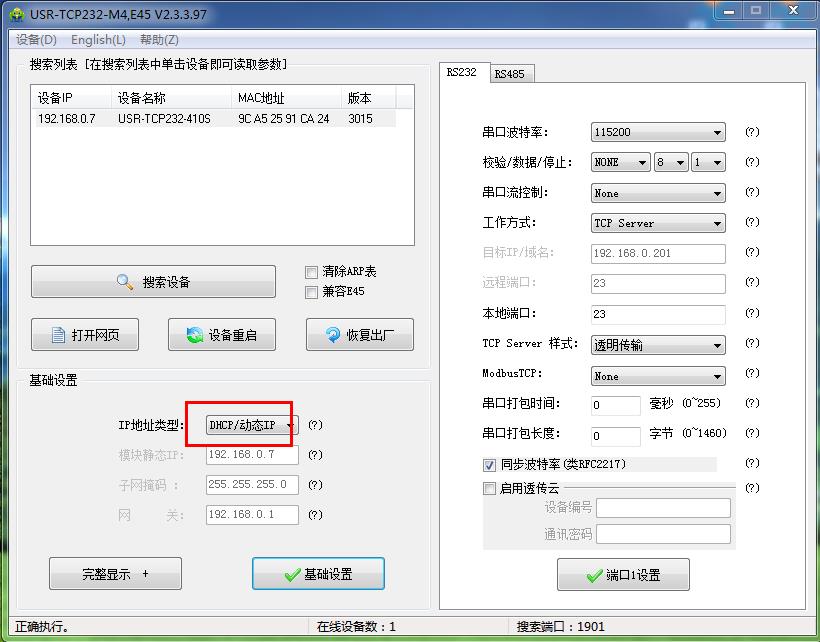Click the 完整显示 + button

tap(115, 574)
